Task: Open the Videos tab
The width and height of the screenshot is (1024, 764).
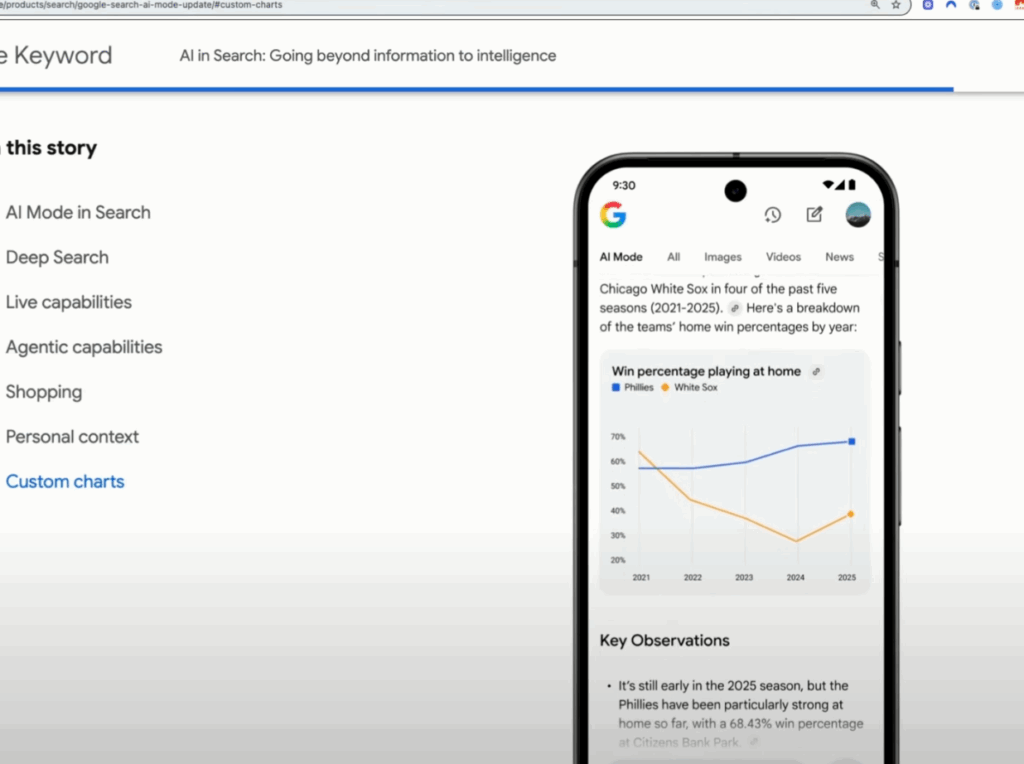Action: [x=783, y=257]
